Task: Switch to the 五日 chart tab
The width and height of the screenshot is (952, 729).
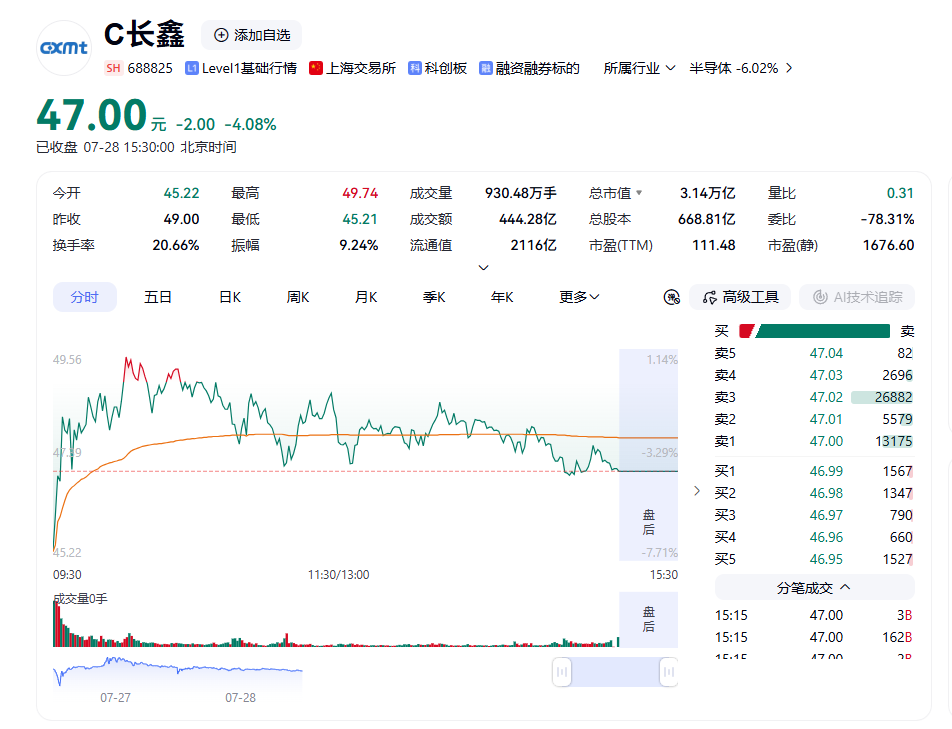Action: pos(157,297)
